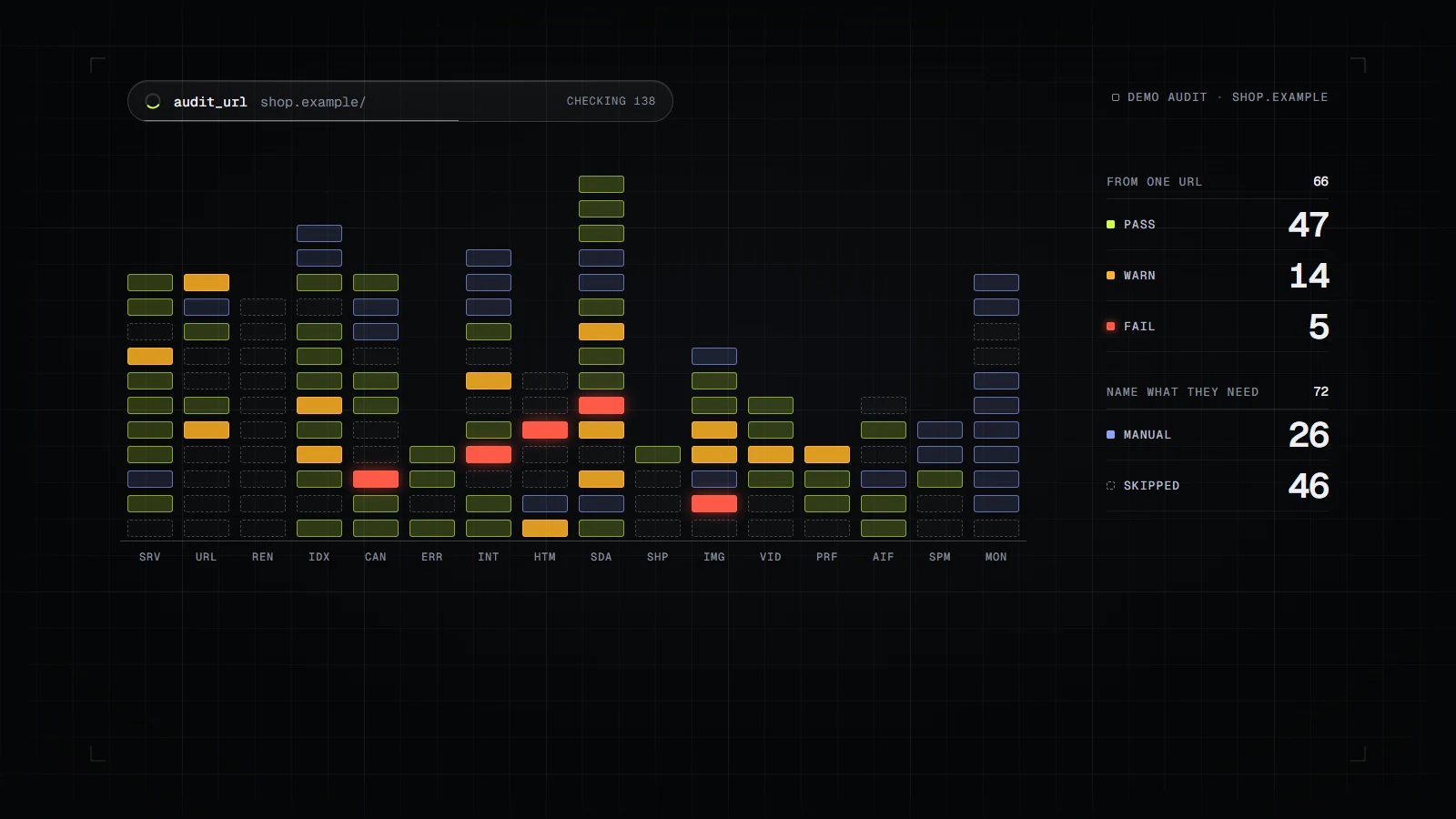Click the MANUAL count 26
The image size is (1456, 819).
(1309, 435)
